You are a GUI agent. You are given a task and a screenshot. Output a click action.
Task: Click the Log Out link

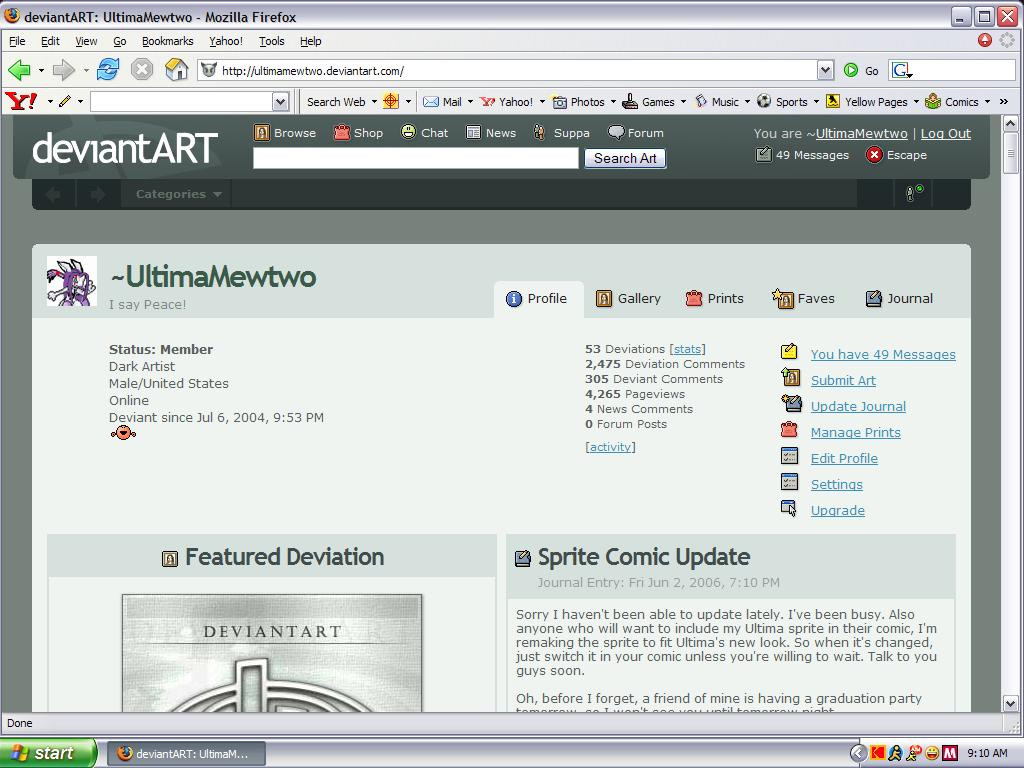946,133
